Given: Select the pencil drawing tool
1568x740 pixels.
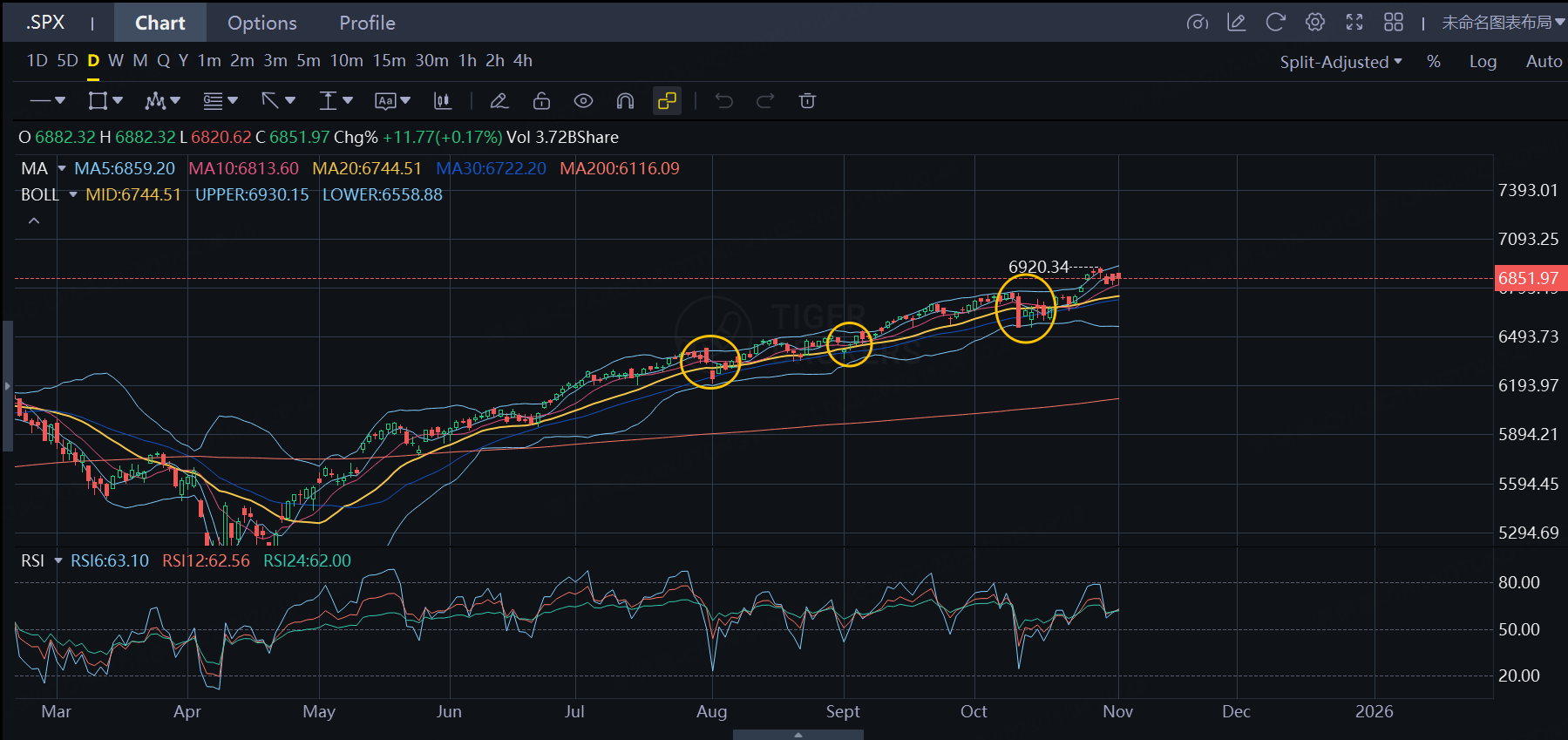Looking at the screenshot, I should [x=499, y=101].
